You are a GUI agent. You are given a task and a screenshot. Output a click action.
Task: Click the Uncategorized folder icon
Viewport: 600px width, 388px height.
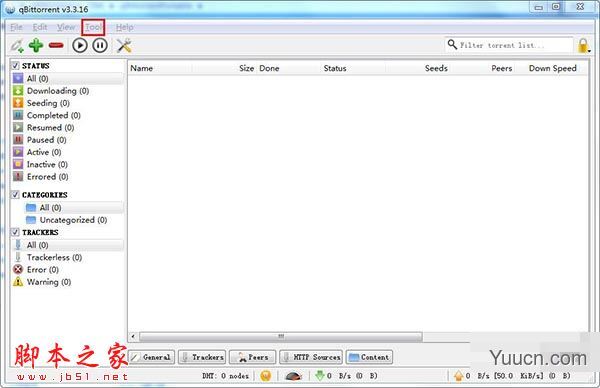(x=31, y=220)
